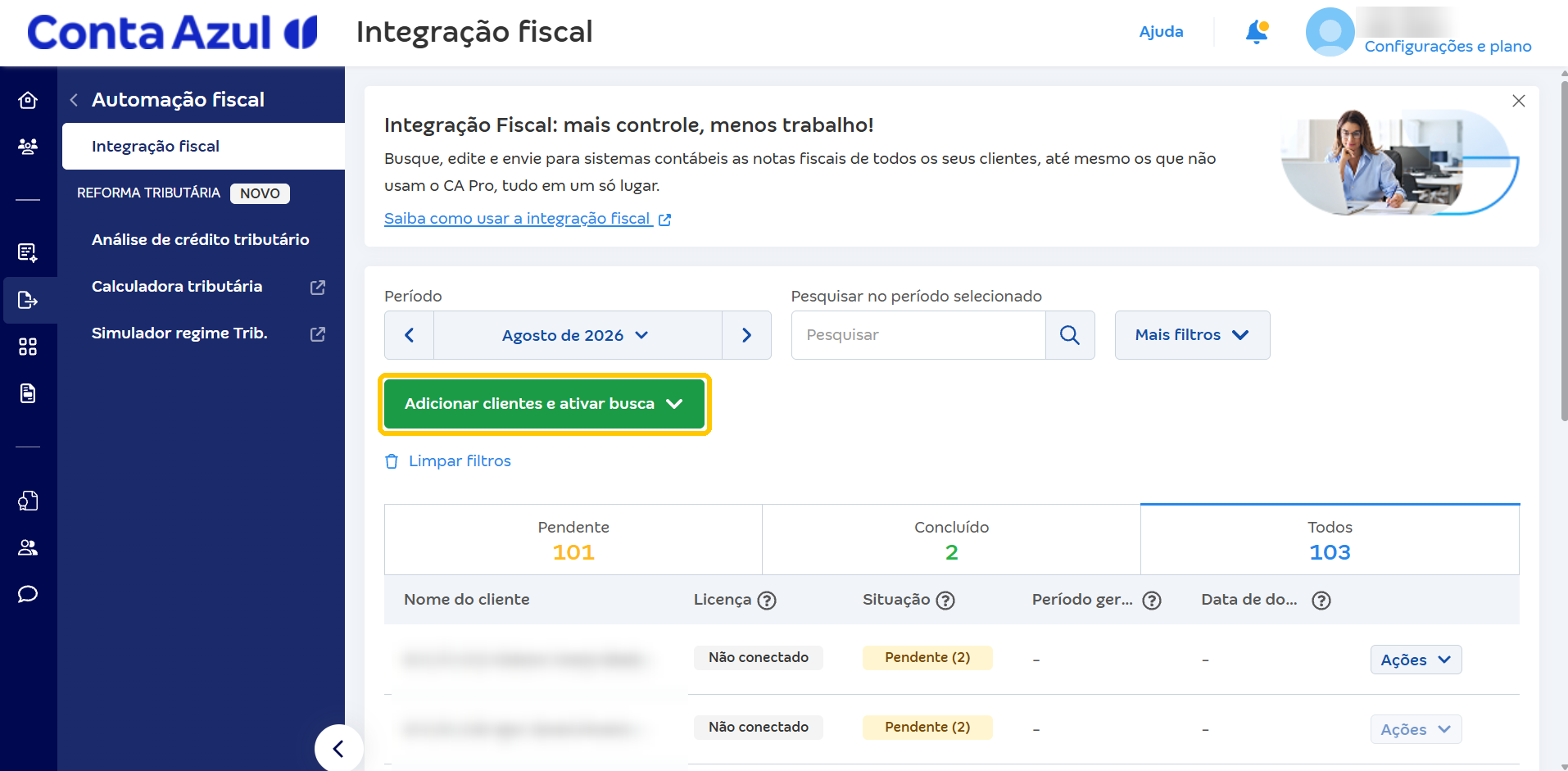Collapse the sidebar with round chevron button

click(338, 747)
